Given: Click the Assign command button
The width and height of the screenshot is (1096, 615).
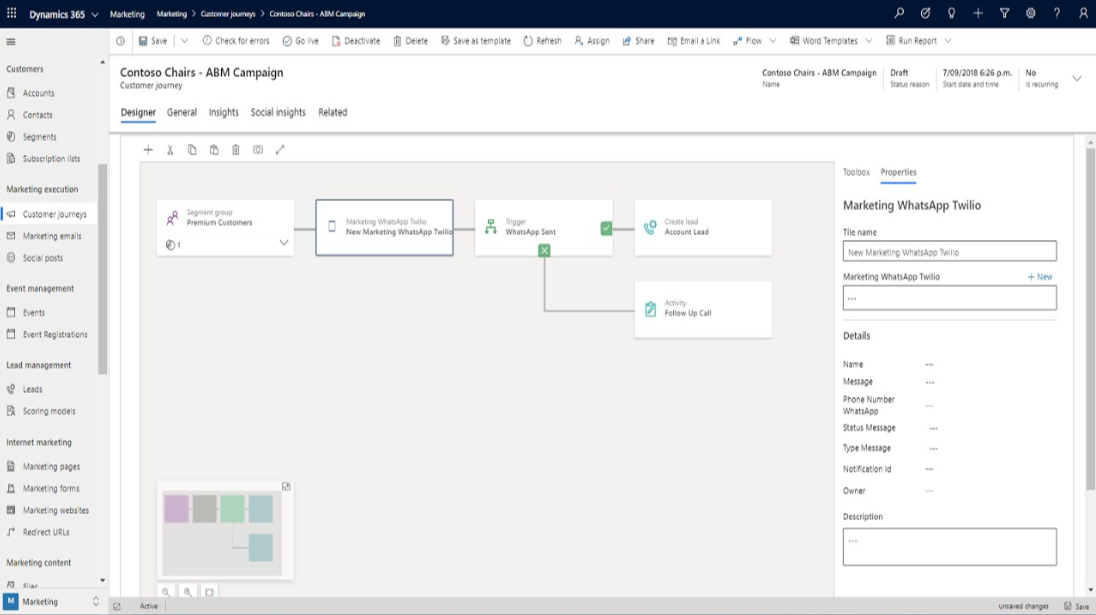Looking at the screenshot, I should coord(592,41).
